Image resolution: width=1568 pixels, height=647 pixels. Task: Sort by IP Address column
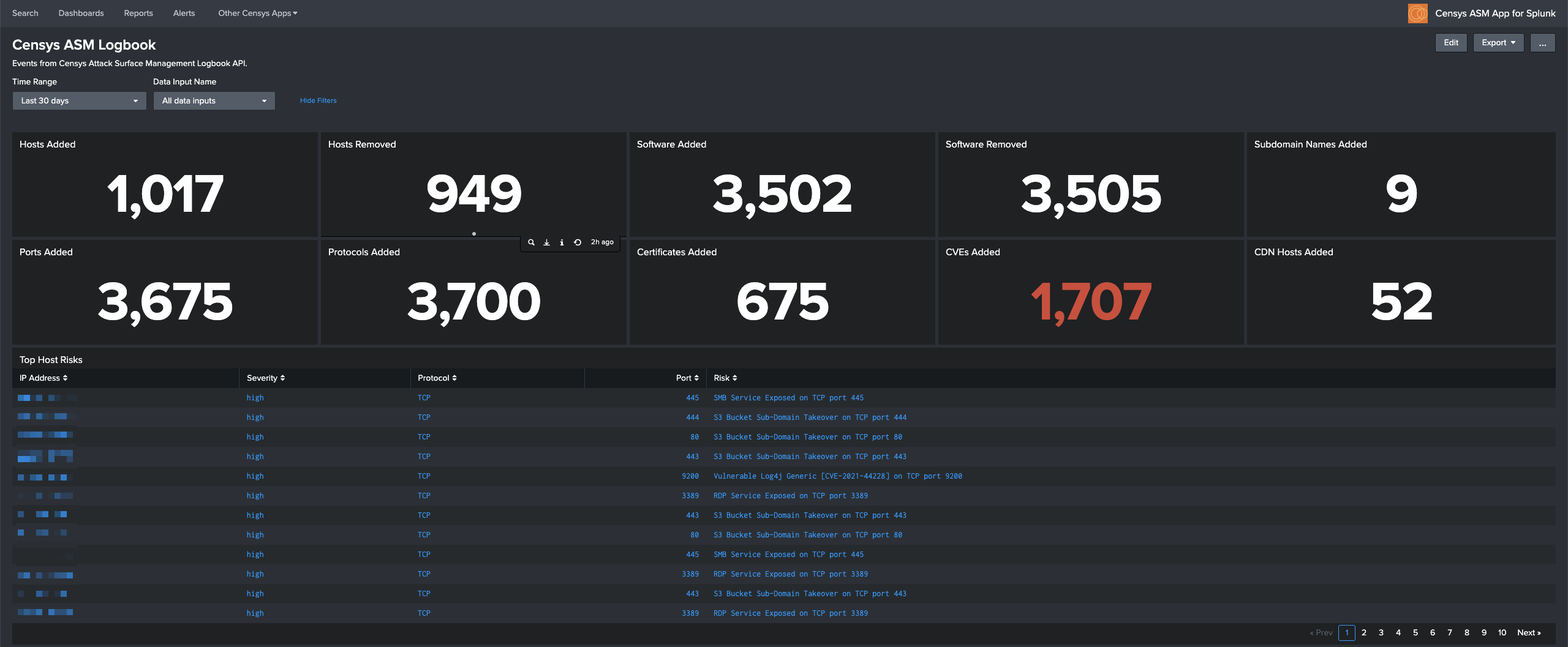[x=43, y=378]
